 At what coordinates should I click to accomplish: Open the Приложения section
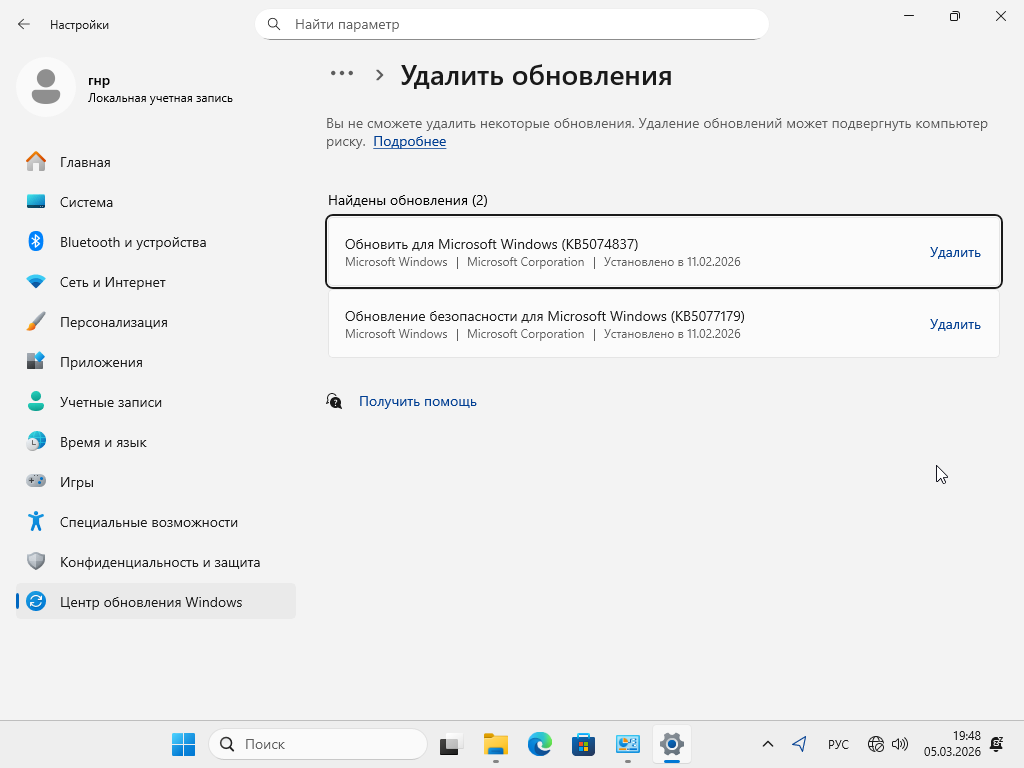click(101, 362)
